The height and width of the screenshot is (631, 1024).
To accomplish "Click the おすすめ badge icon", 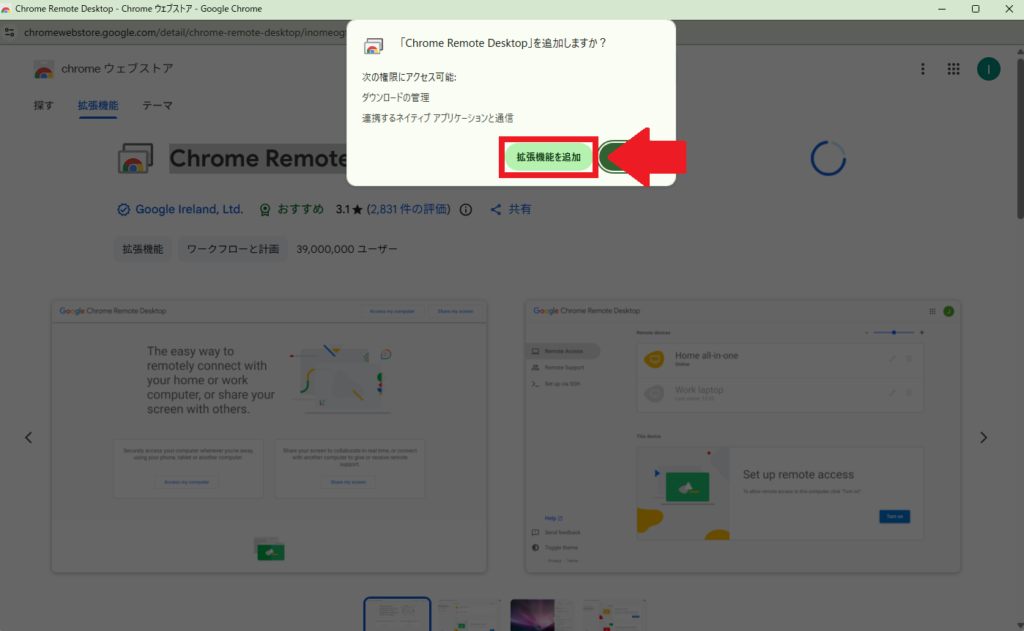I will [265, 210].
